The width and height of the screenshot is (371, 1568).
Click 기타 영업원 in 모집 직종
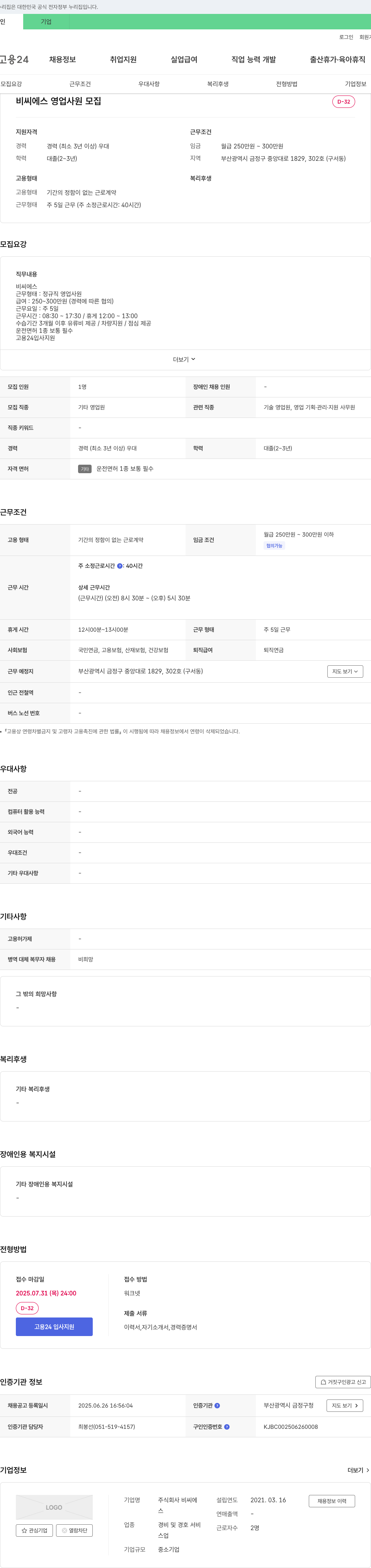click(91, 408)
